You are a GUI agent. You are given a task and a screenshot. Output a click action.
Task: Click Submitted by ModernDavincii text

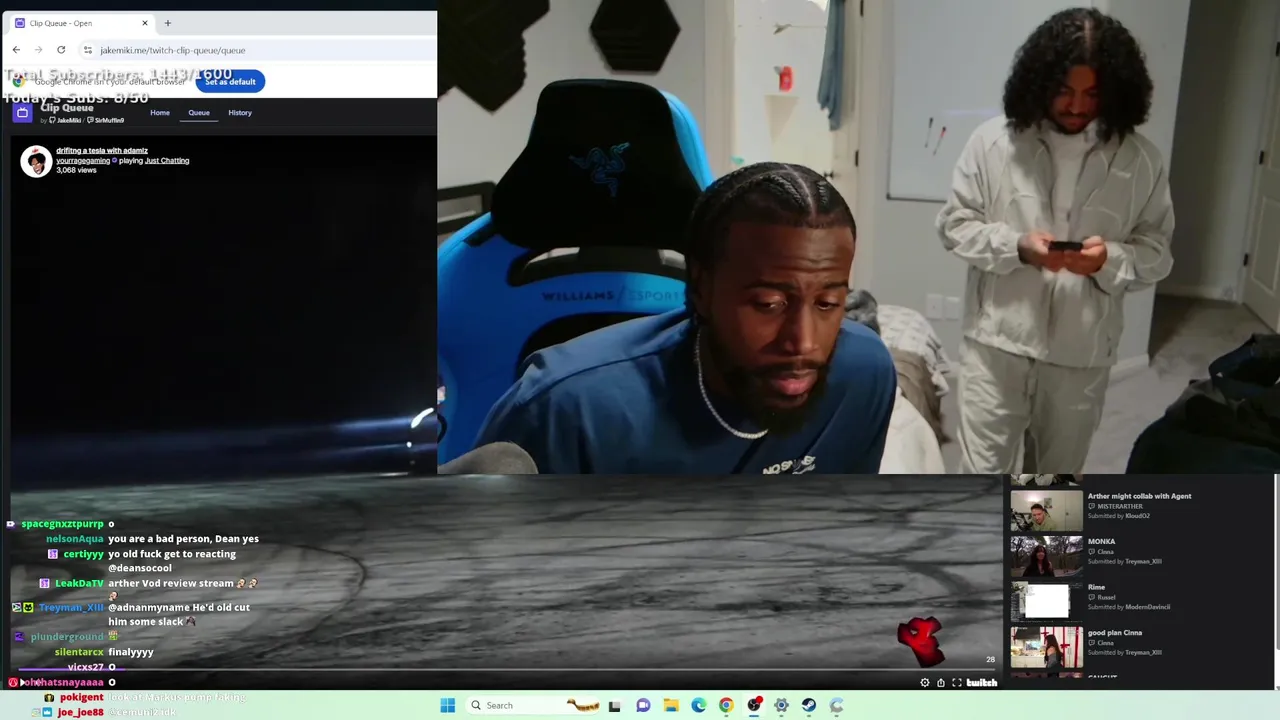point(1129,607)
